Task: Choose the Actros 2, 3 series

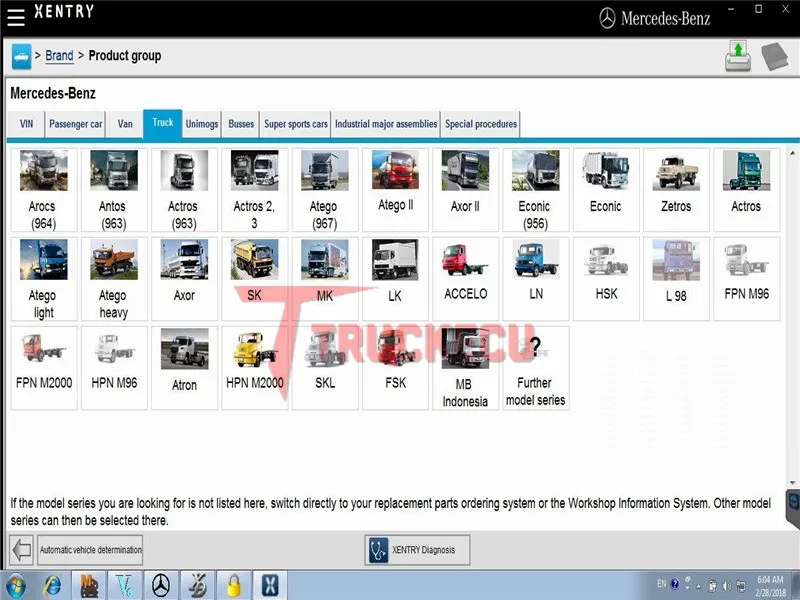Action: pos(255,190)
